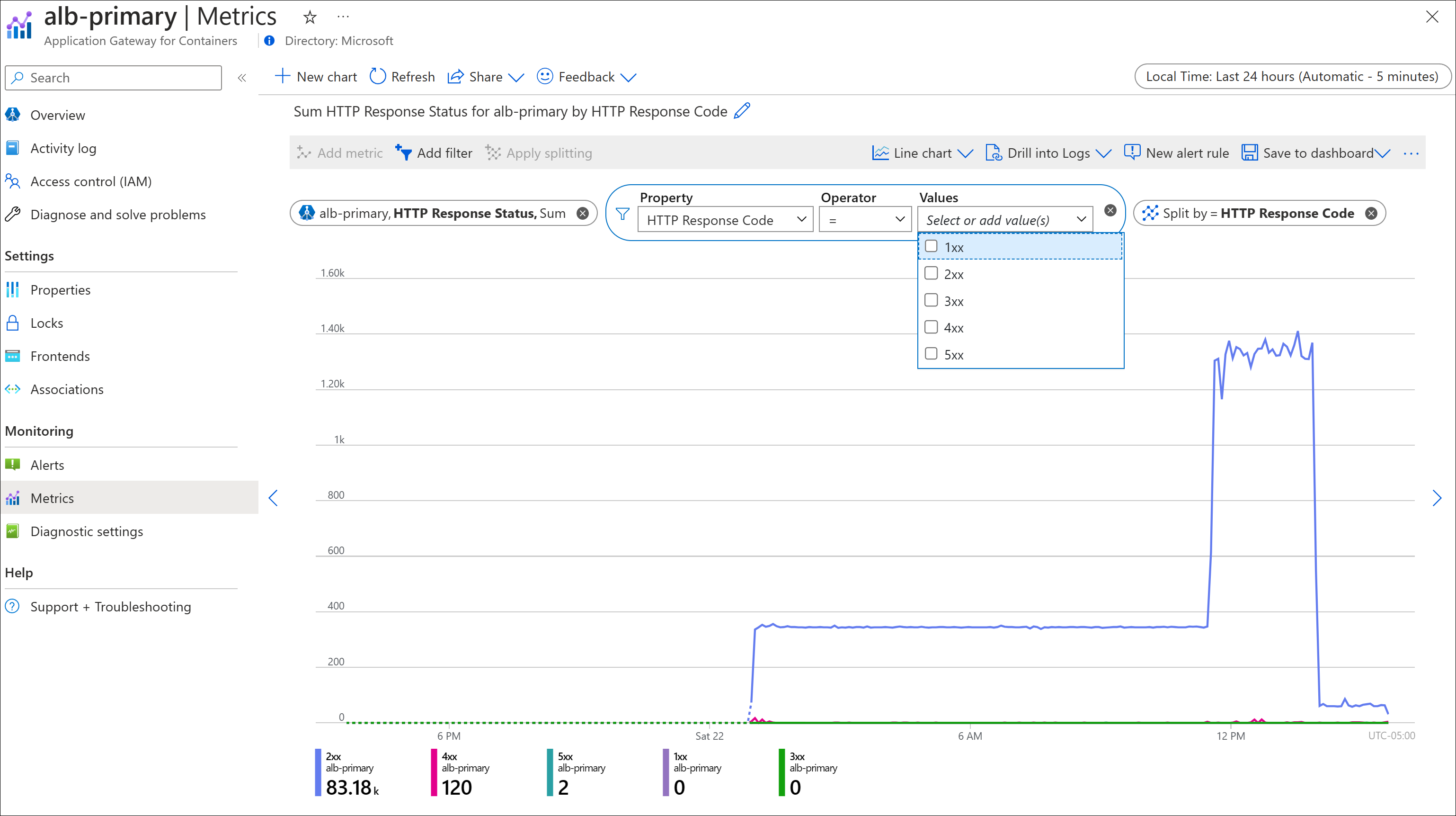Click the Add metric button

(x=340, y=153)
